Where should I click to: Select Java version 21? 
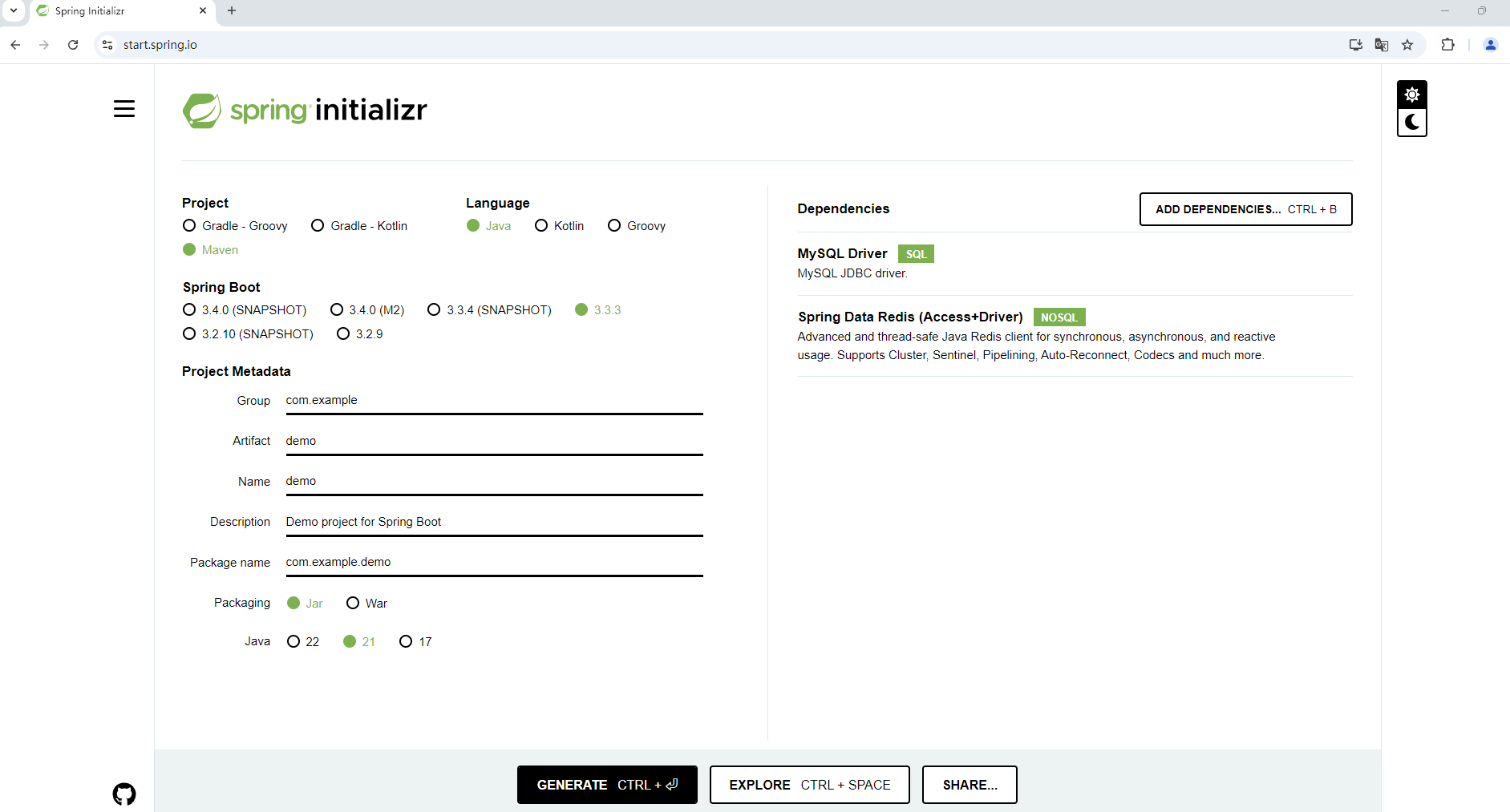(359, 642)
